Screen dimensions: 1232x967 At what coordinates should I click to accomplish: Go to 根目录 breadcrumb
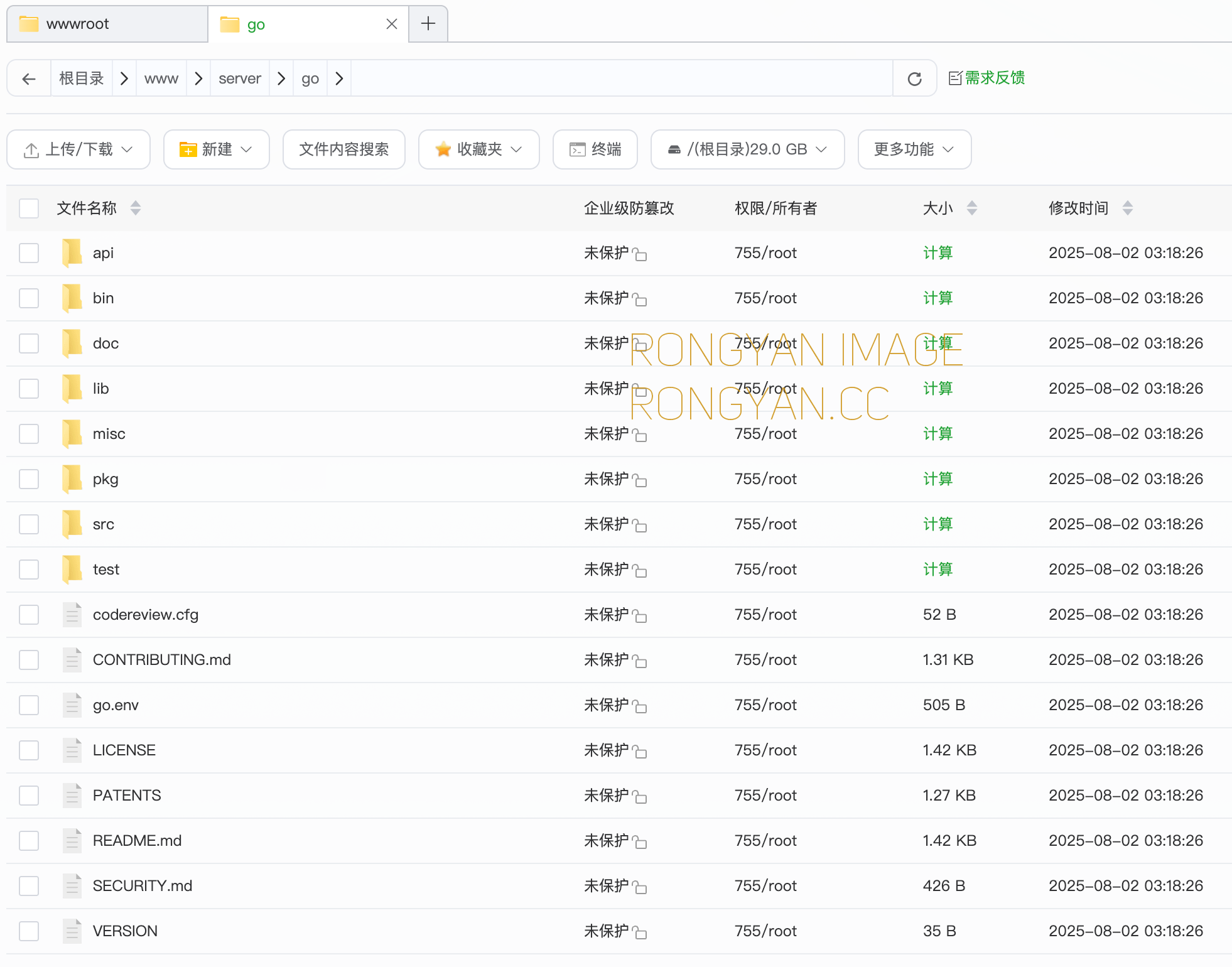82,78
